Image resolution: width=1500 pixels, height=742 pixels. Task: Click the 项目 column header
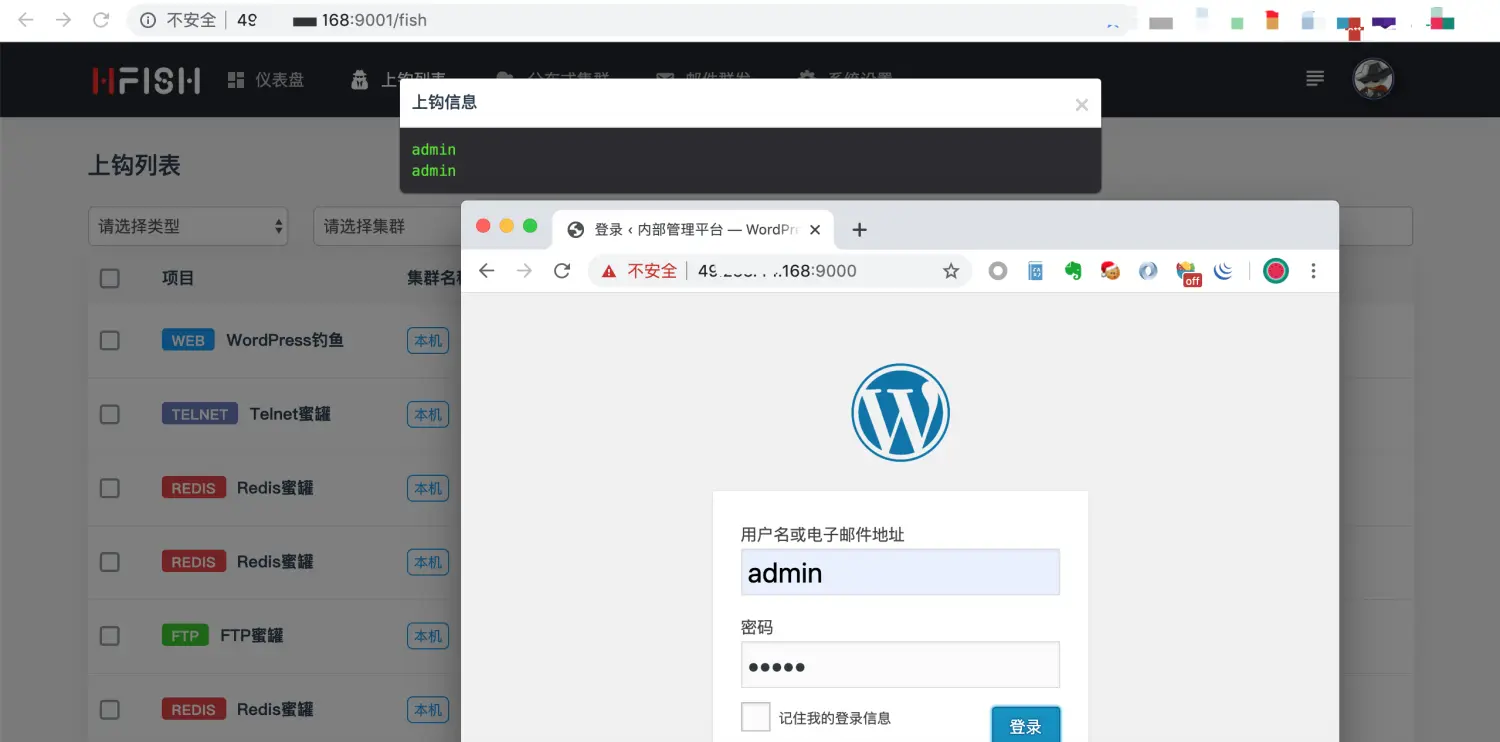pos(178,278)
